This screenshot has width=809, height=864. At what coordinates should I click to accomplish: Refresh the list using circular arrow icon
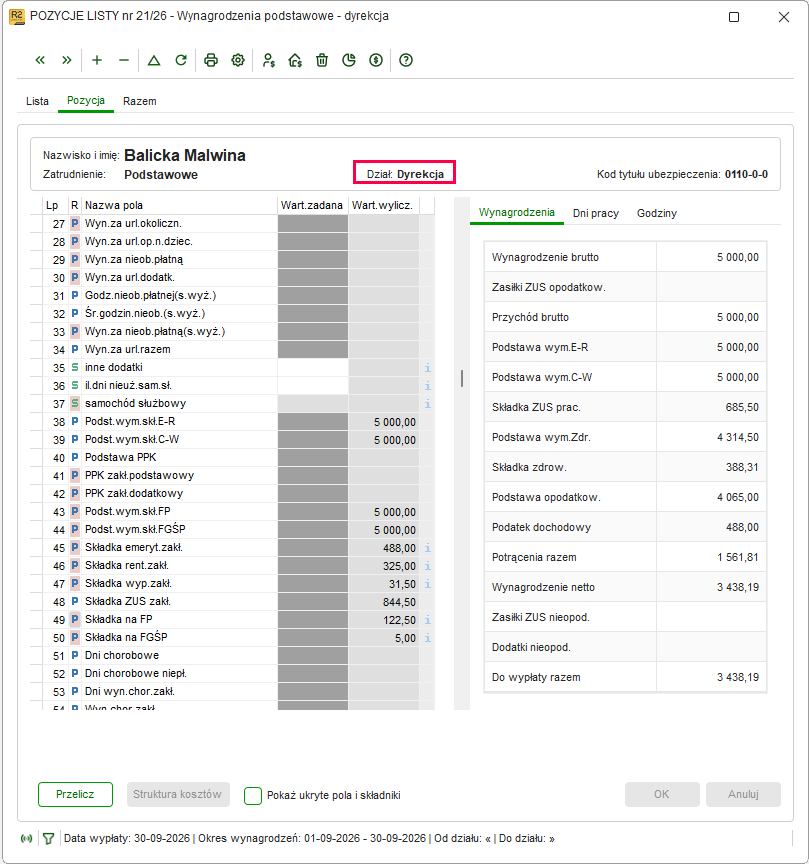181,60
